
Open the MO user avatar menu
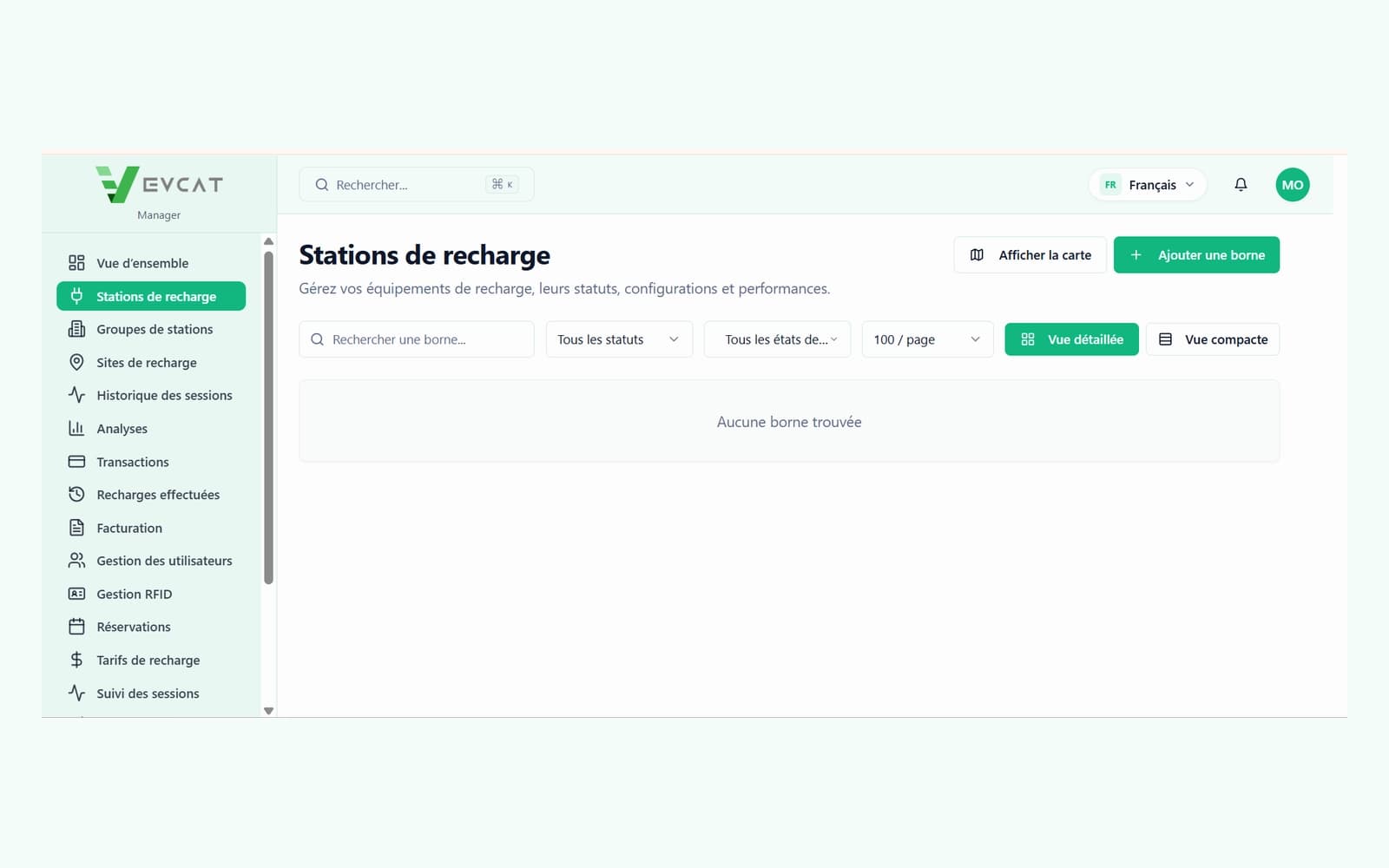1292,185
